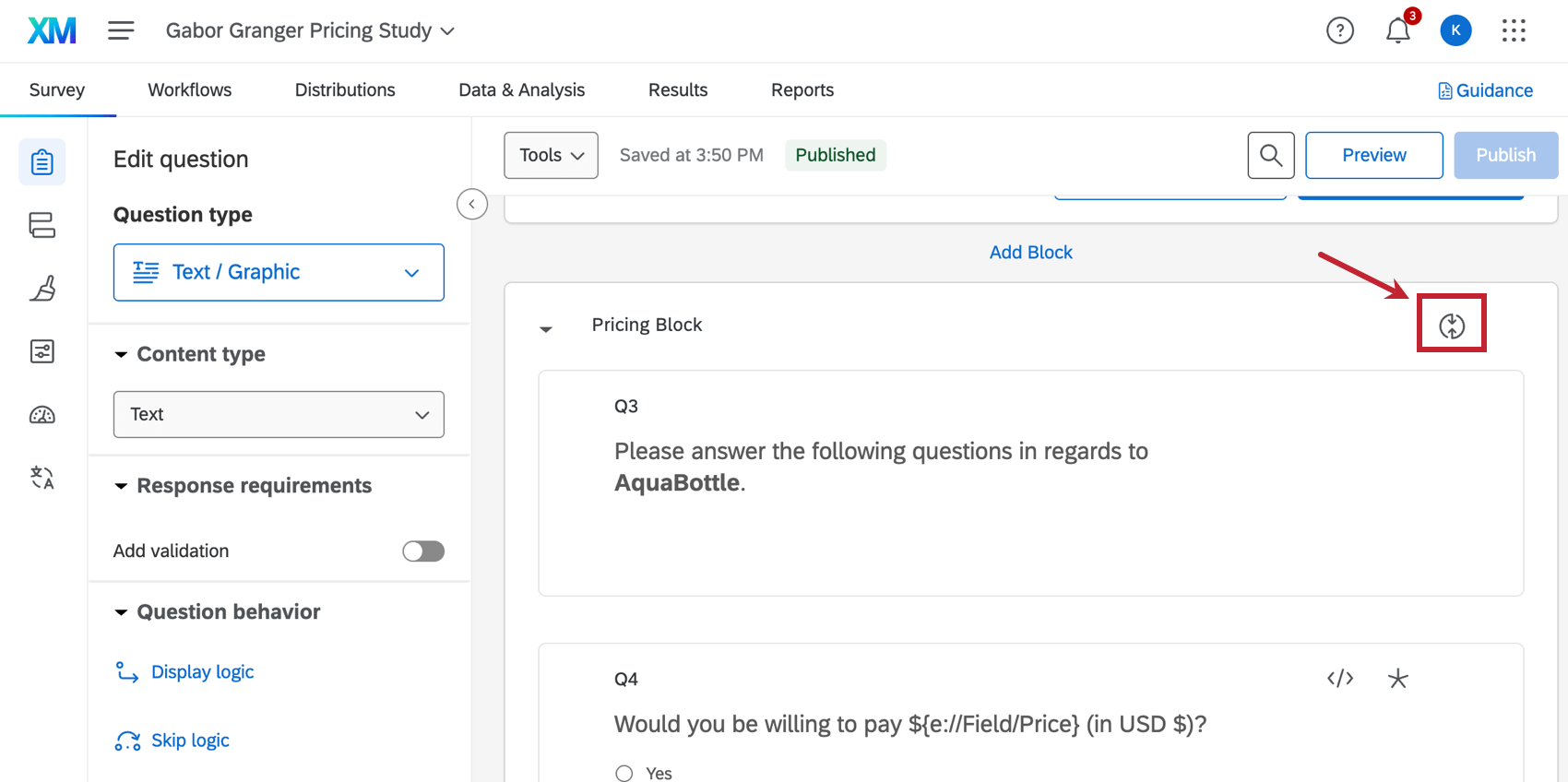
Task: Click the Add Block link
Action: pos(1030,252)
